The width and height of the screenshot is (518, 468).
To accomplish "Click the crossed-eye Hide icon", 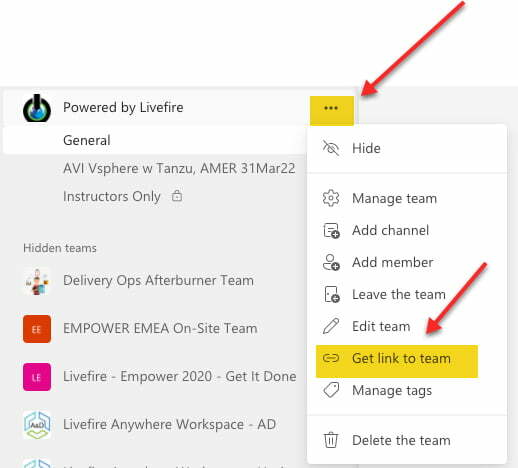I will 331,148.
